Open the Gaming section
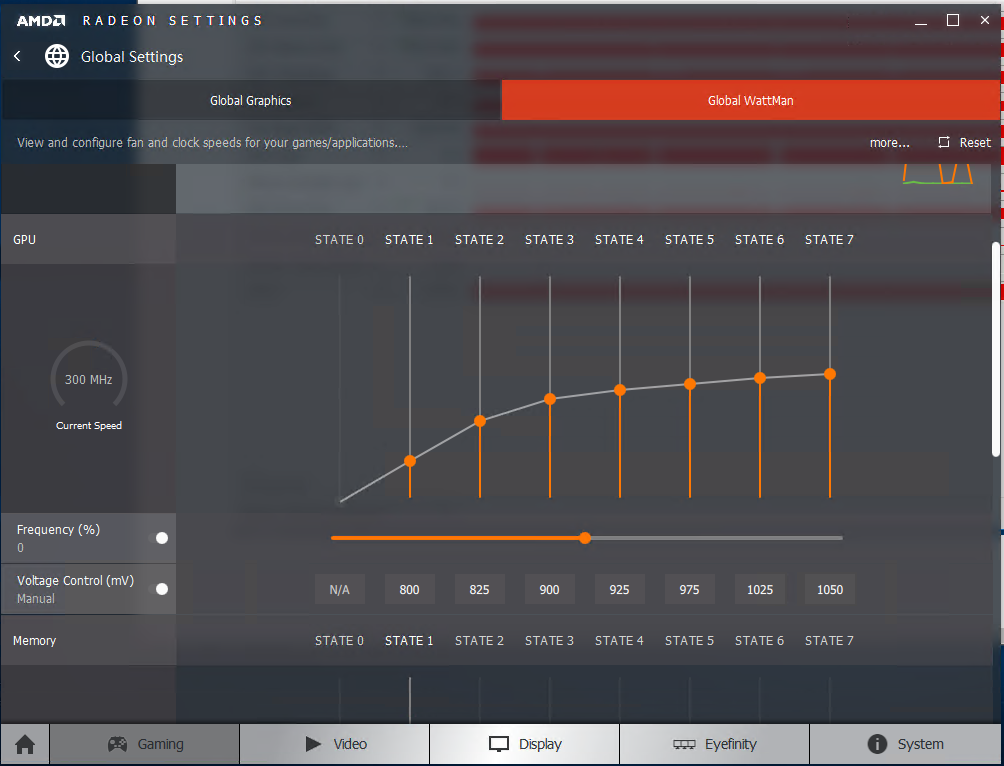Viewport: 1004px width, 766px height. [145, 744]
